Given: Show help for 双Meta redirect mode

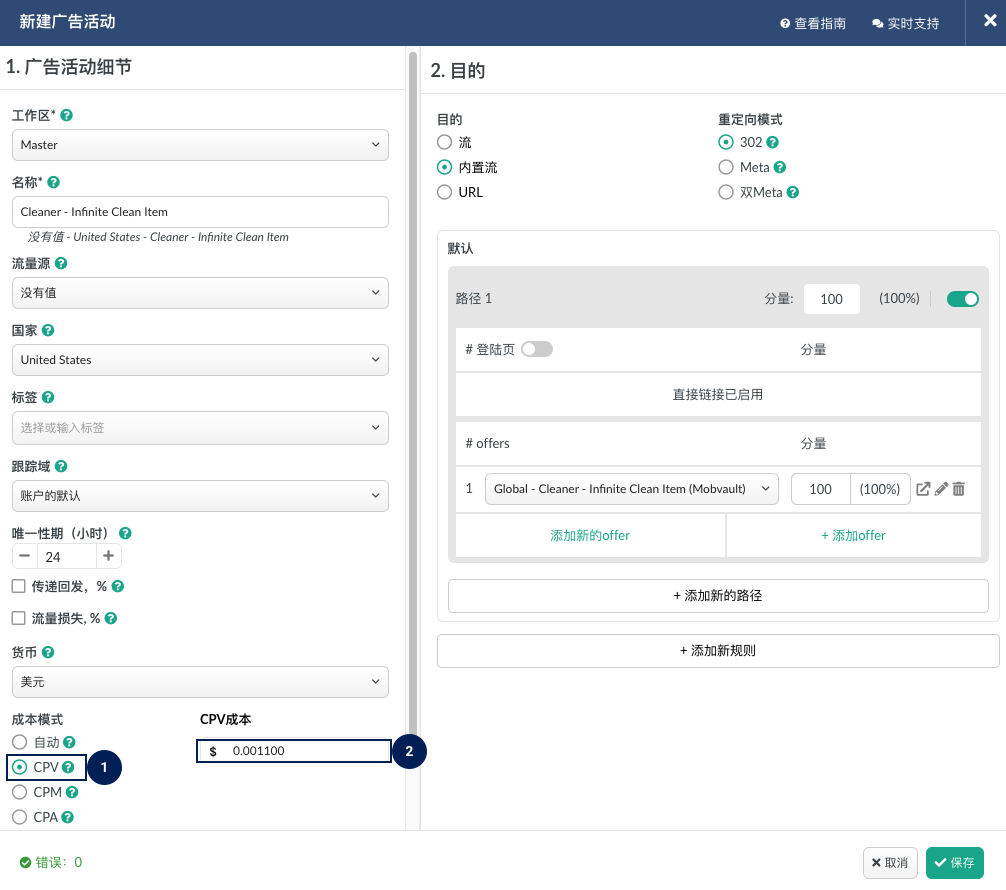Looking at the screenshot, I should pos(793,193).
